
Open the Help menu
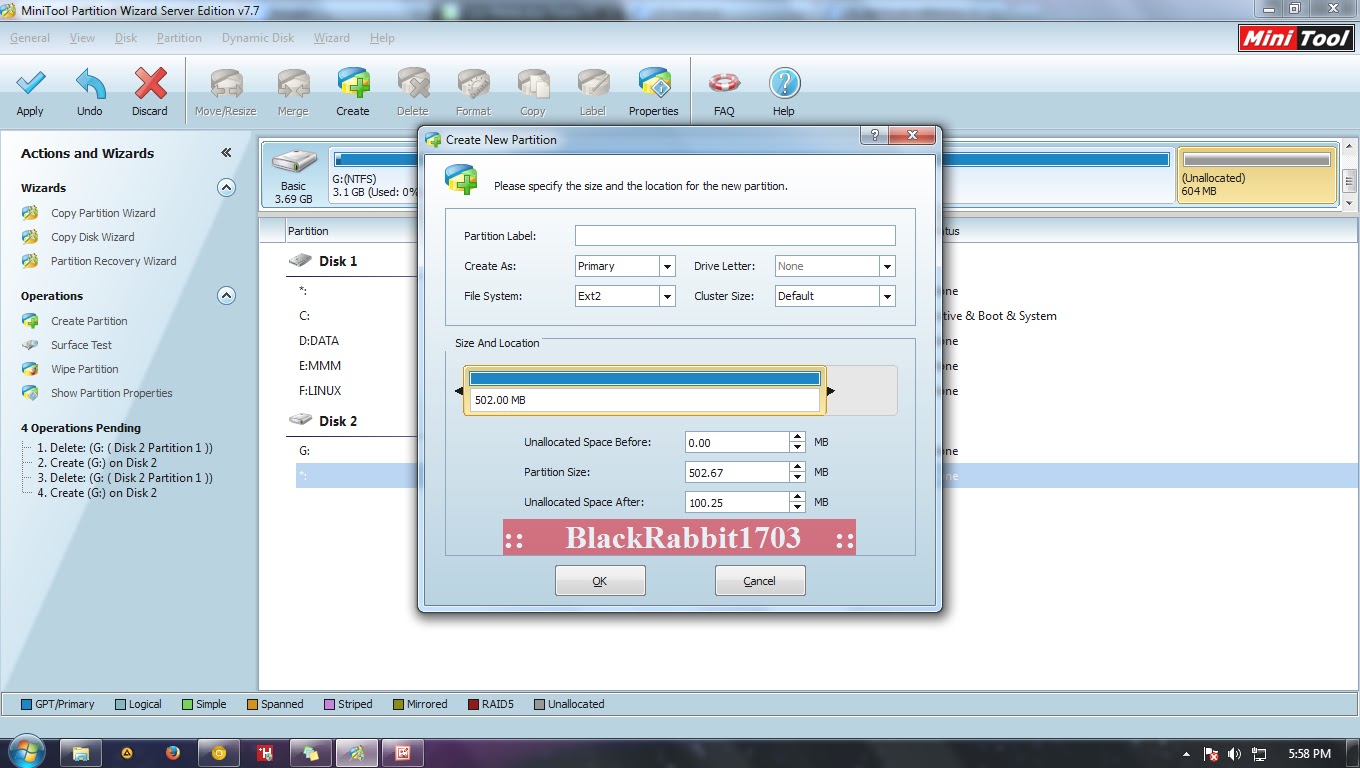[382, 38]
